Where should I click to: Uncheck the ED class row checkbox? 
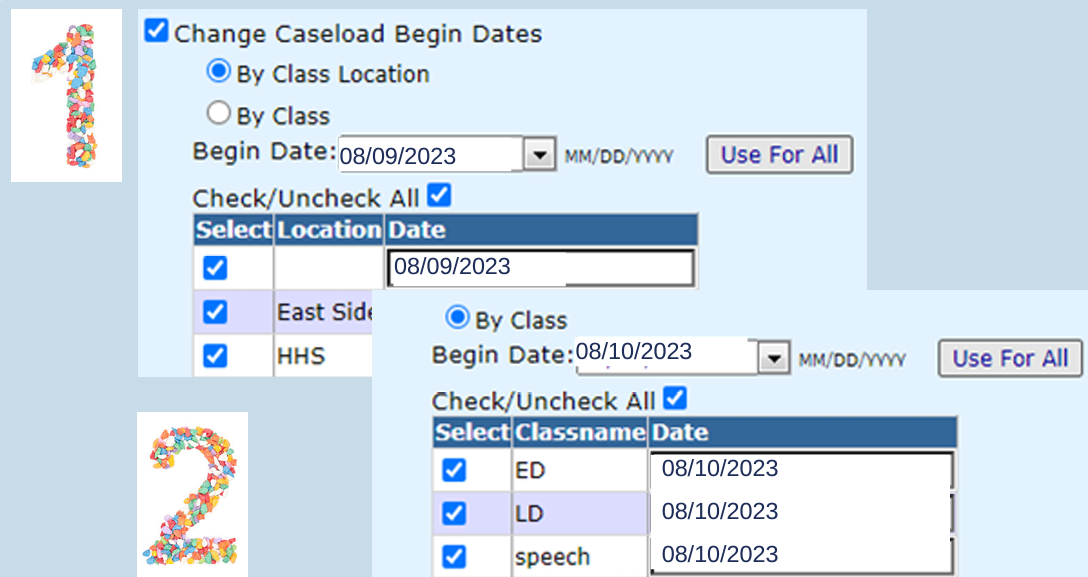click(454, 470)
